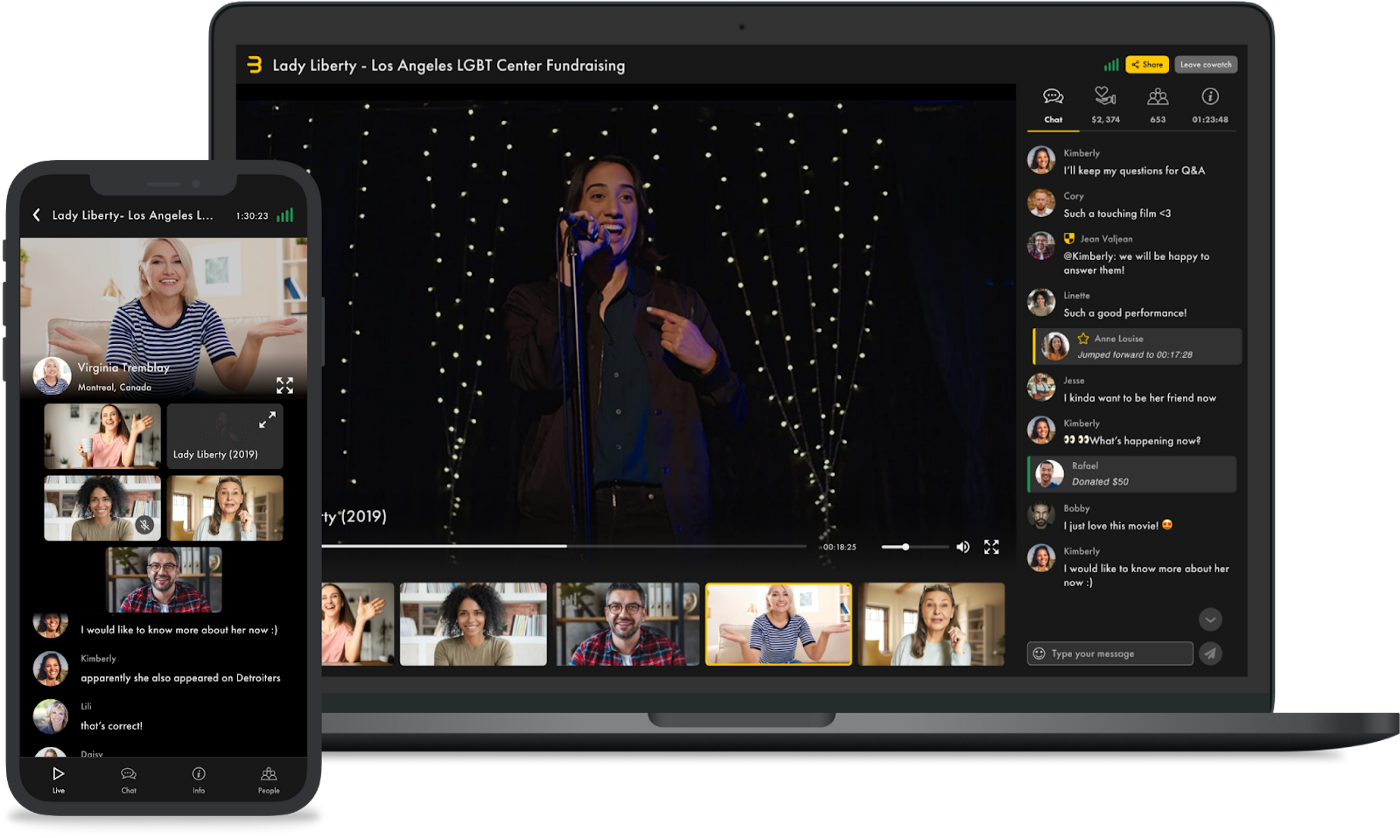This screenshot has height=838, width=1400.
Task: Click the yellow Share button
Action: pos(1147,65)
